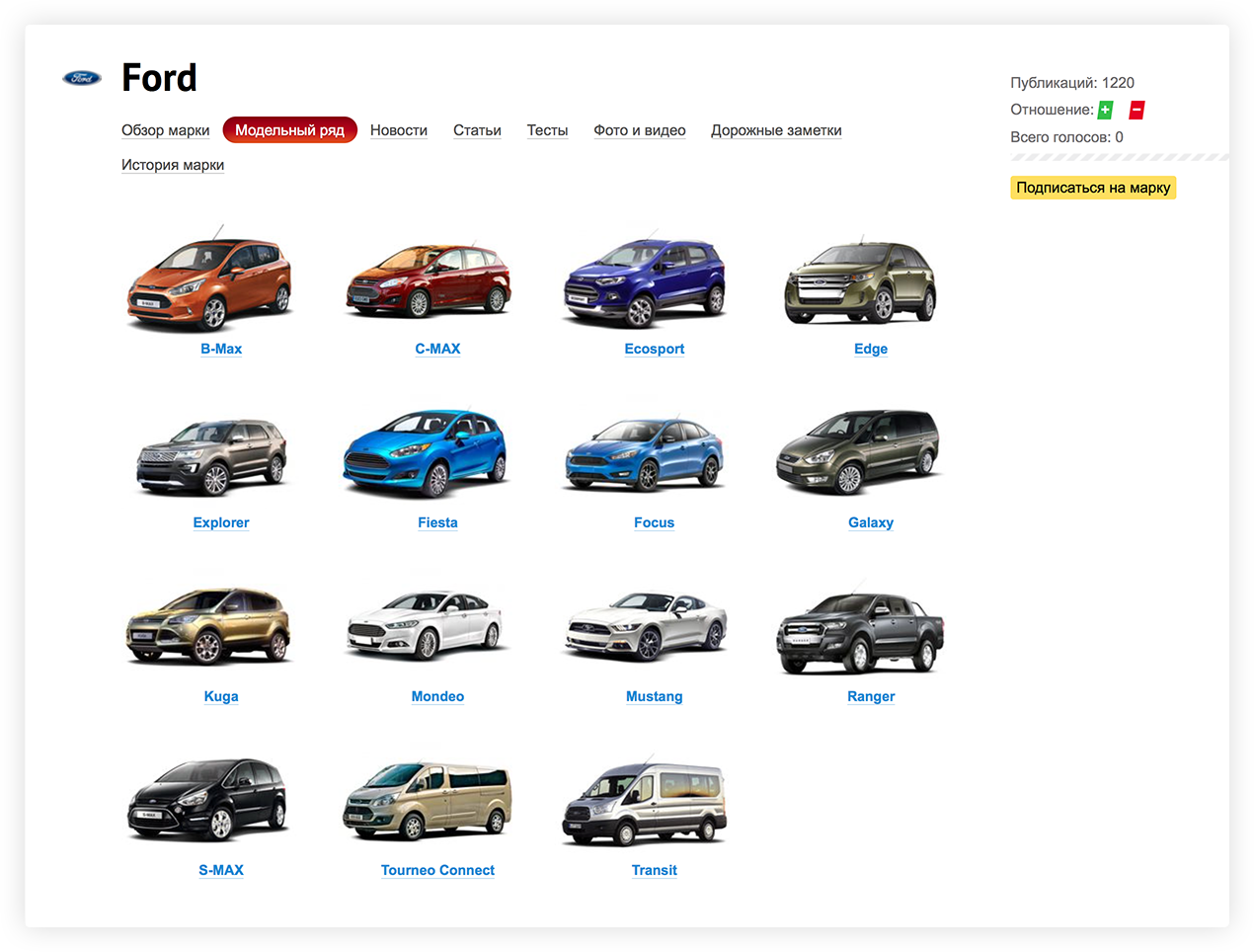Open the Explorer model link

coord(221,522)
